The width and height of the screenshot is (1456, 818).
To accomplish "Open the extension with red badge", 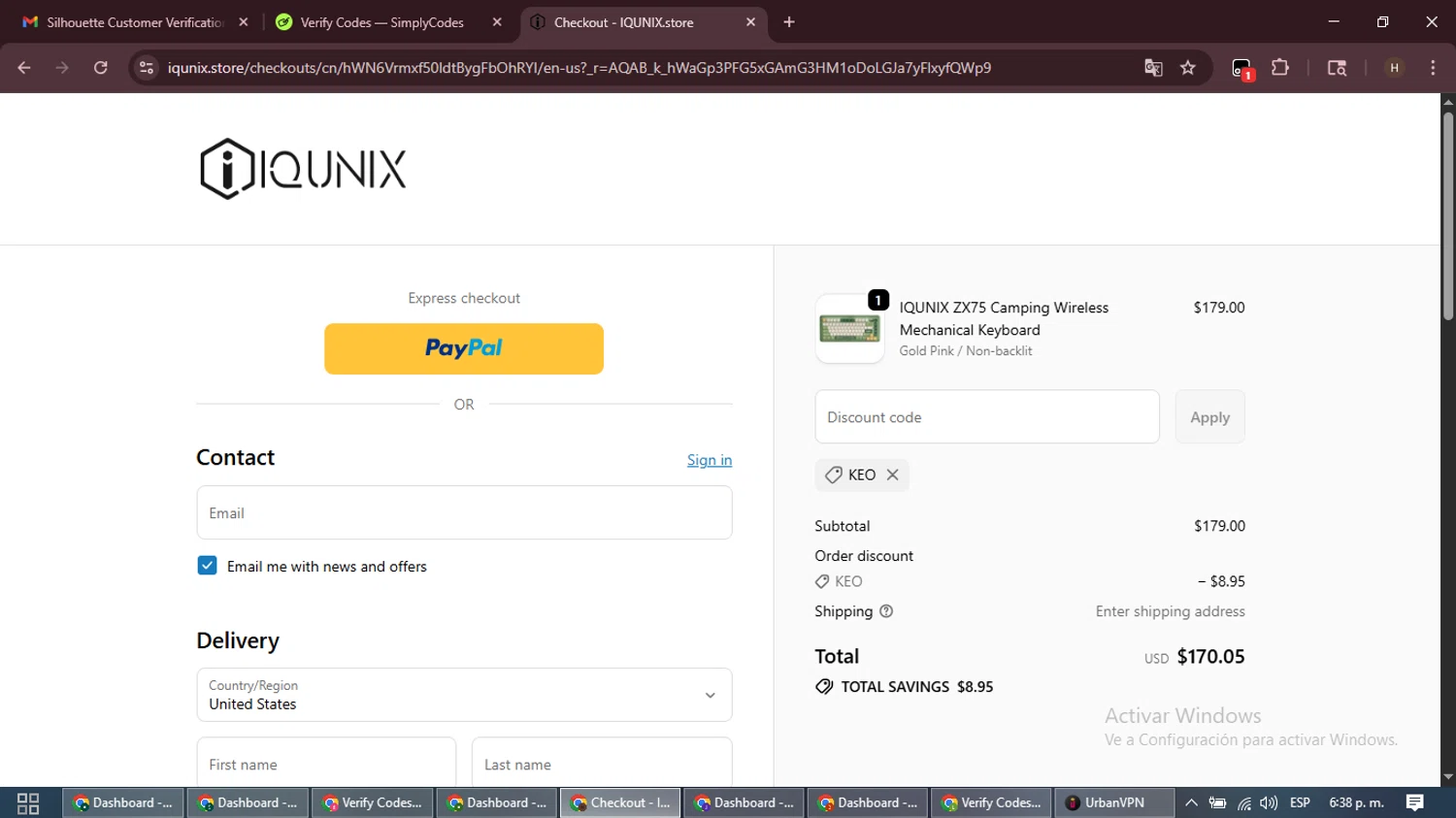I will point(1242,69).
